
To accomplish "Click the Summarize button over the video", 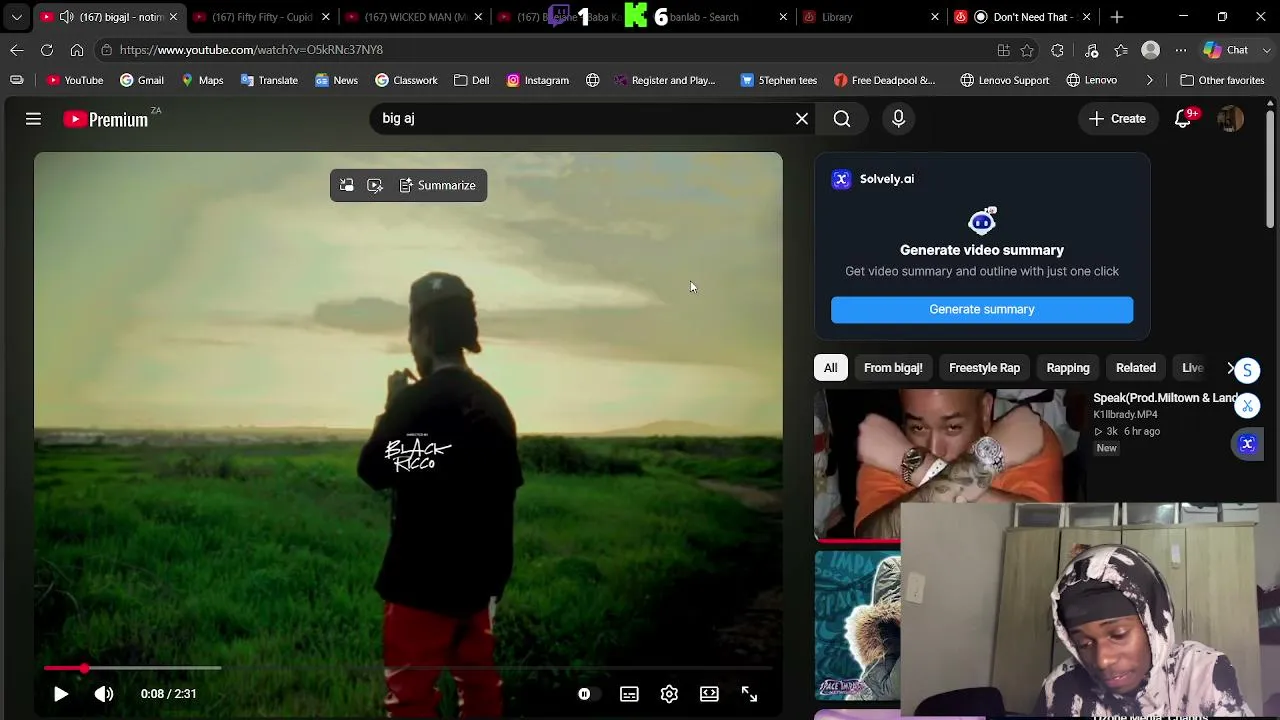I will pyautogui.click(x=437, y=185).
